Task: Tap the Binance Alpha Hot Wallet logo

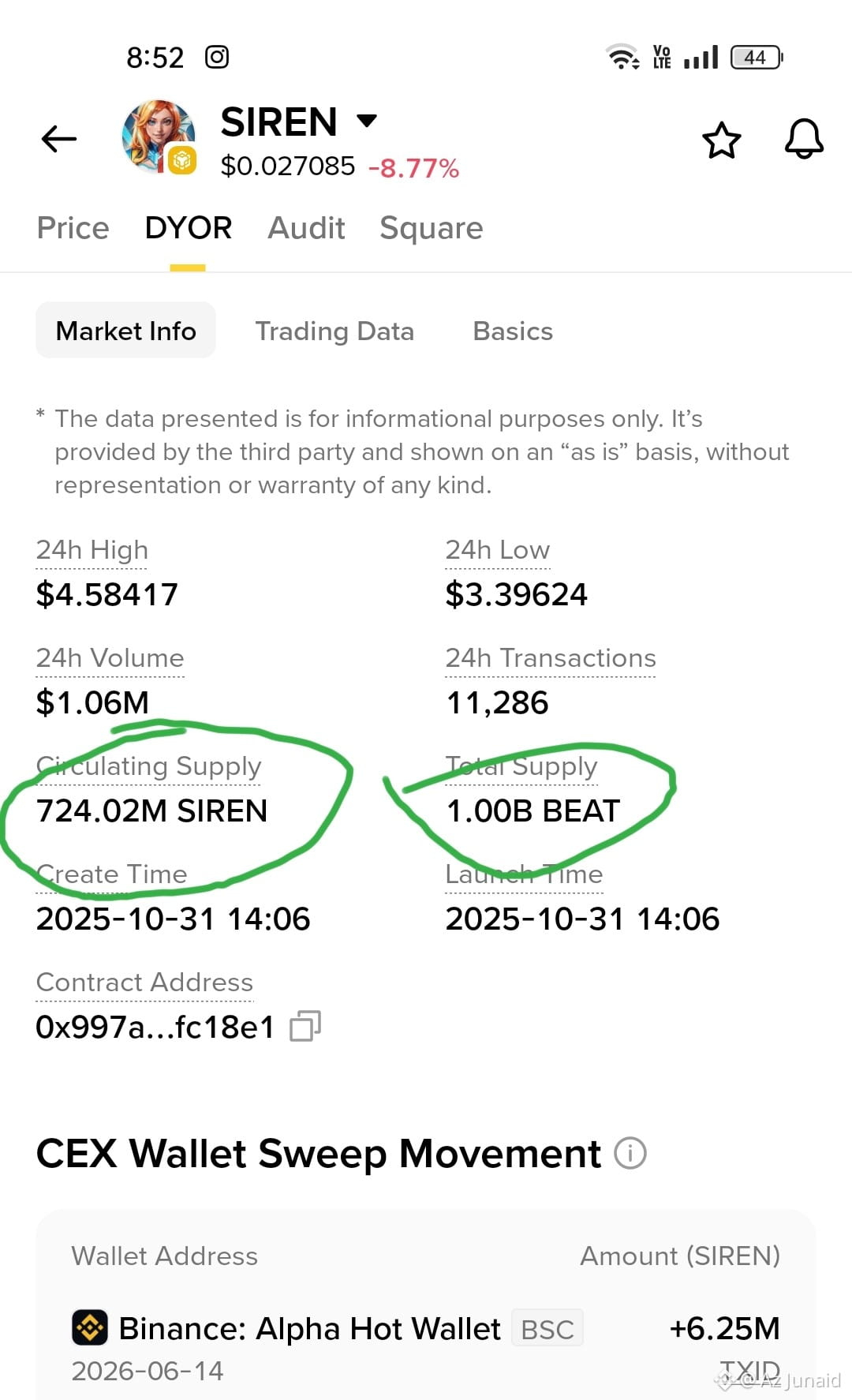Action: pyautogui.click(x=90, y=1328)
